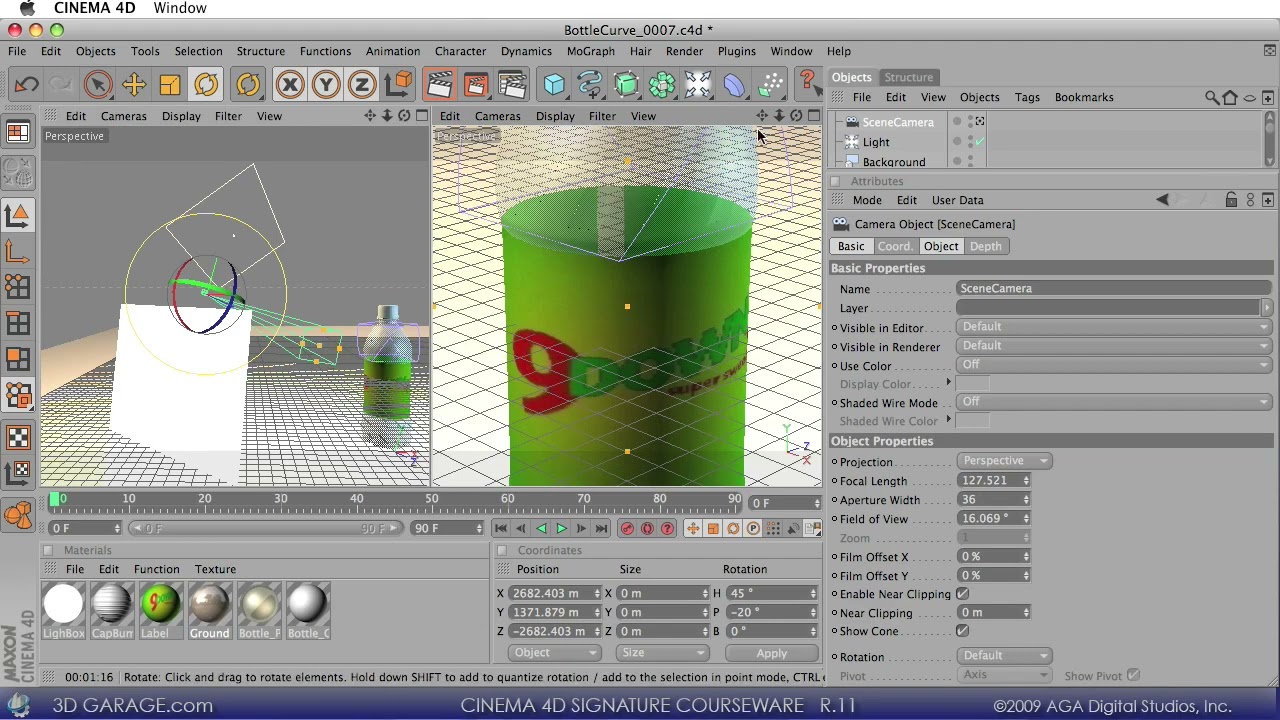This screenshot has width=1280, height=720.
Task: Select the Ground material thumbnail
Action: (209, 610)
